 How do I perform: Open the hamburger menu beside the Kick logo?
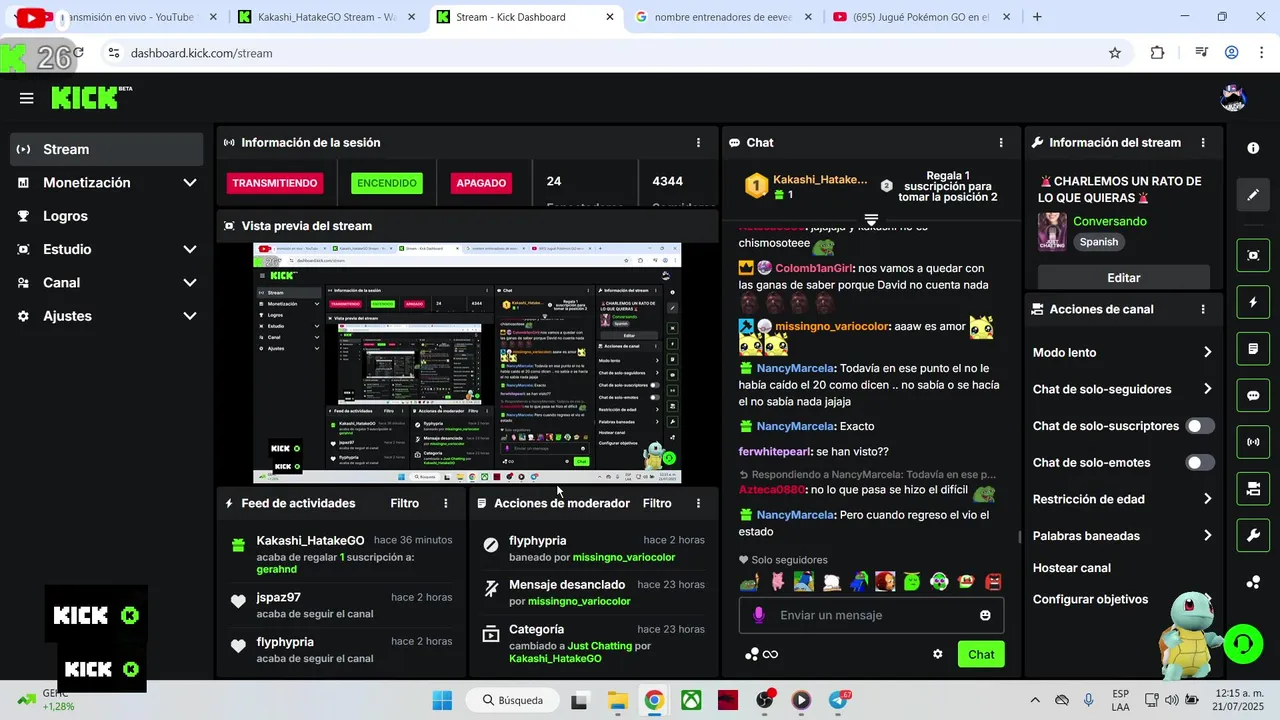coord(26,98)
